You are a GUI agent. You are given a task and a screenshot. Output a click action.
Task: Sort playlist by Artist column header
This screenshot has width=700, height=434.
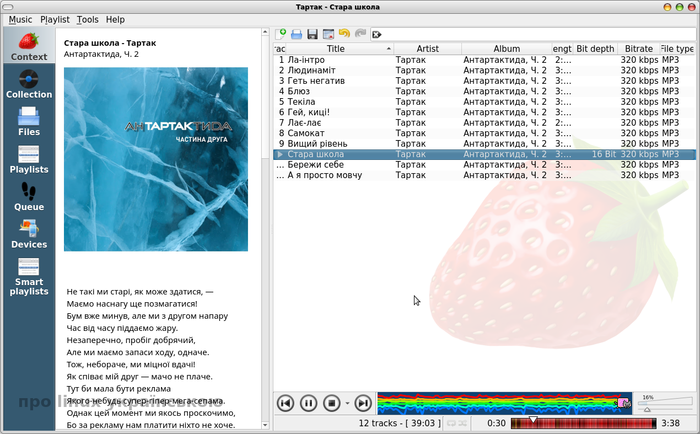coord(427,49)
